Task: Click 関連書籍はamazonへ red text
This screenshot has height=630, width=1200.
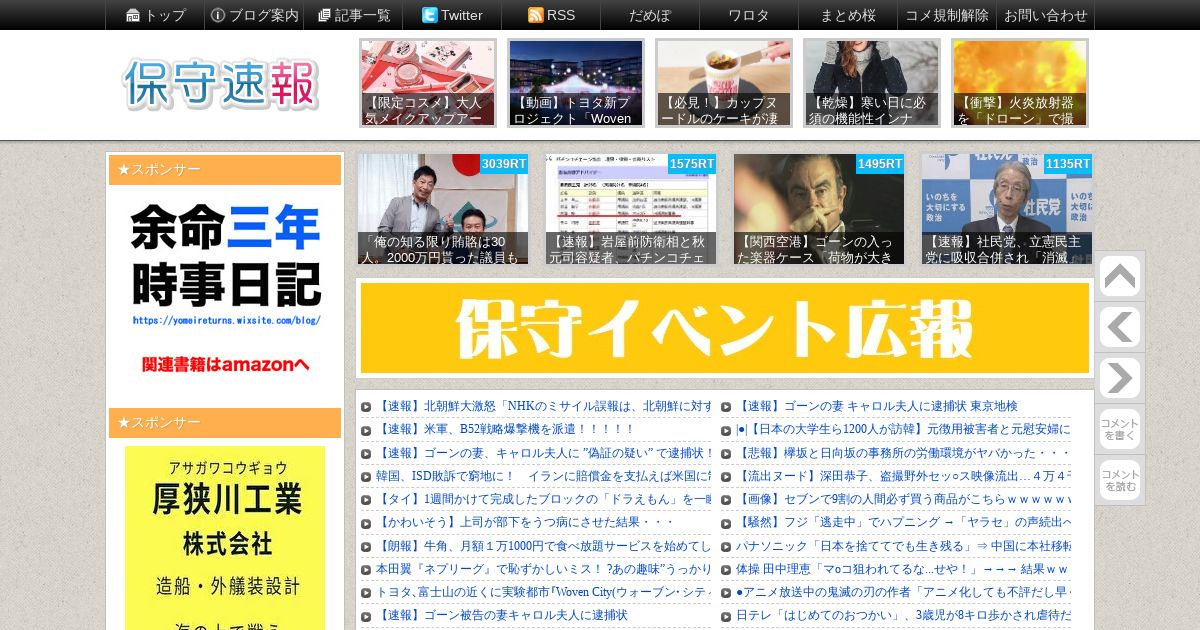Action: click(226, 364)
